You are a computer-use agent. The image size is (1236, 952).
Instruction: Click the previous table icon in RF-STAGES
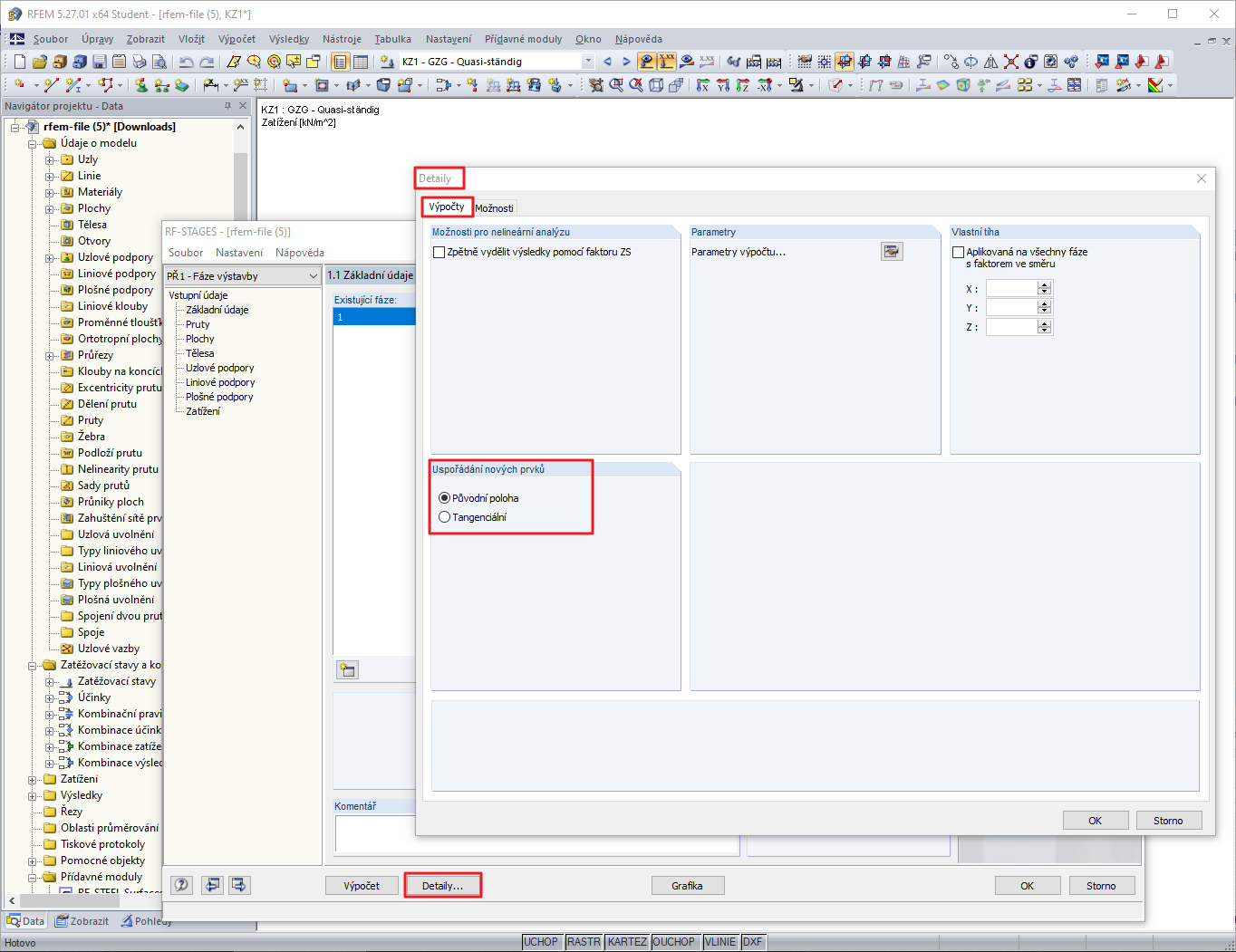coord(212,885)
